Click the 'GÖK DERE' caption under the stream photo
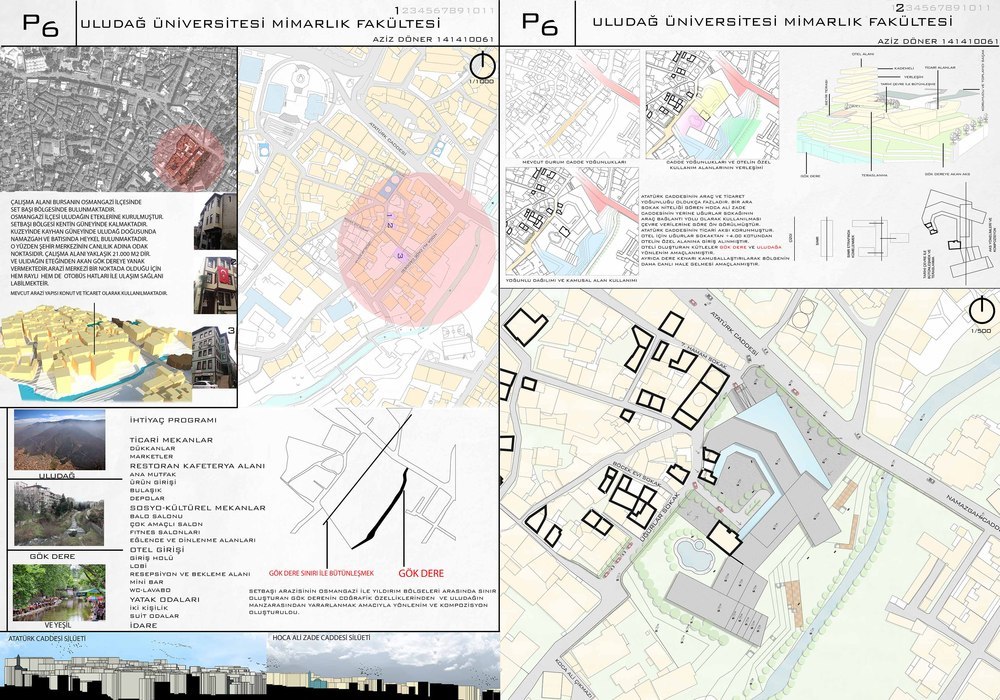The width and height of the screenshot is (1000, 700). [52, 557]
